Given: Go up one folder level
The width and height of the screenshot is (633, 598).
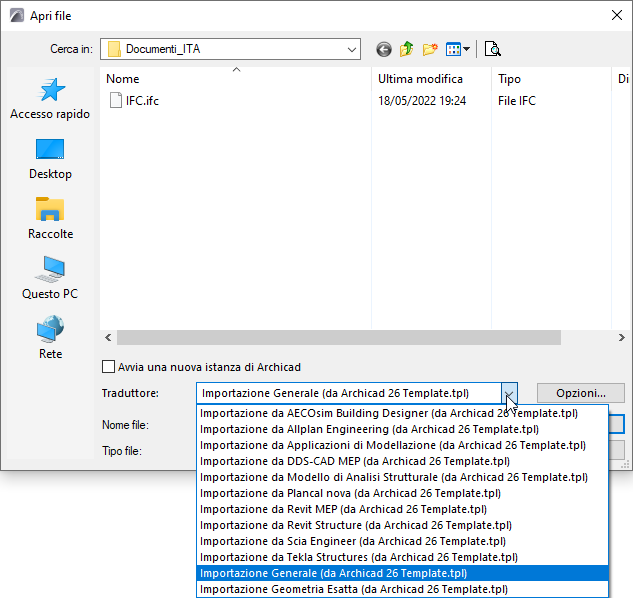Looking at the screenshot, I should (407, 49).
